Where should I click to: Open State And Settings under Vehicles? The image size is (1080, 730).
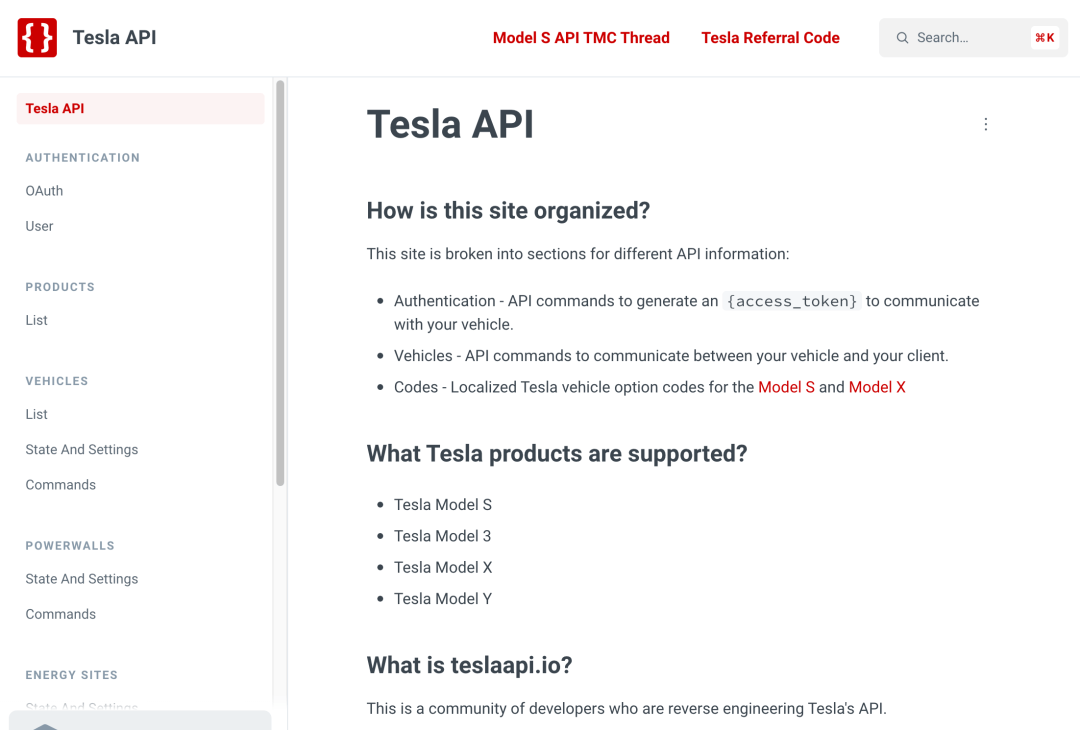pos(82,450)
